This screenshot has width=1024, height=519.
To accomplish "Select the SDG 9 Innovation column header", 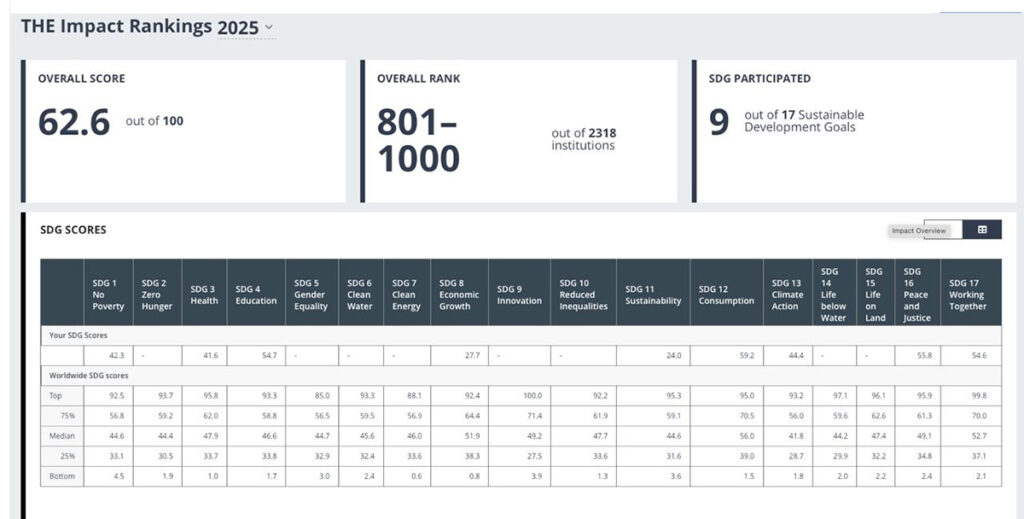I will (519, 294).
